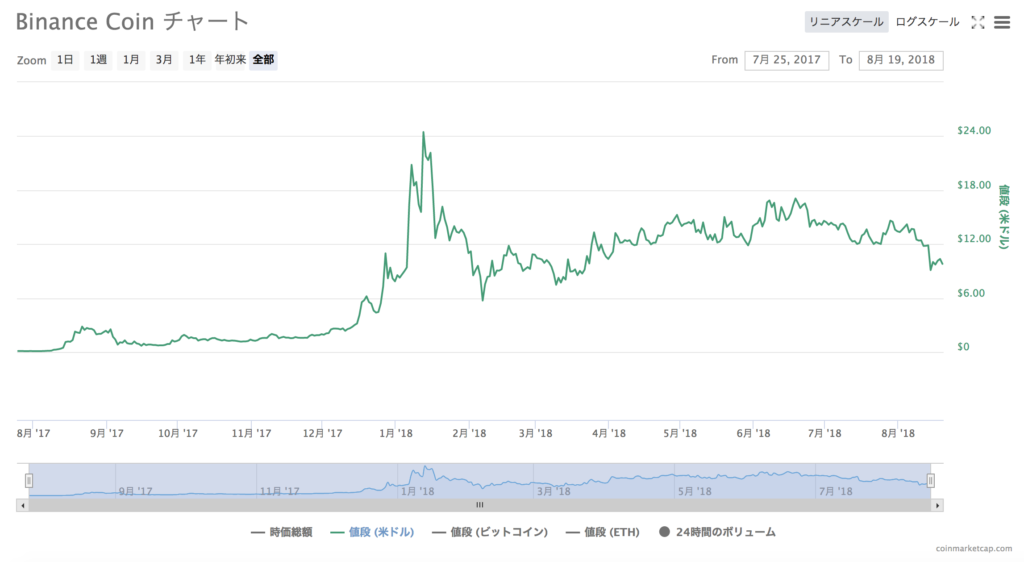Click the Binance Coin チャート title
Image resolution: width=1024 pixels, height=562 pixels.
point(132,22)
